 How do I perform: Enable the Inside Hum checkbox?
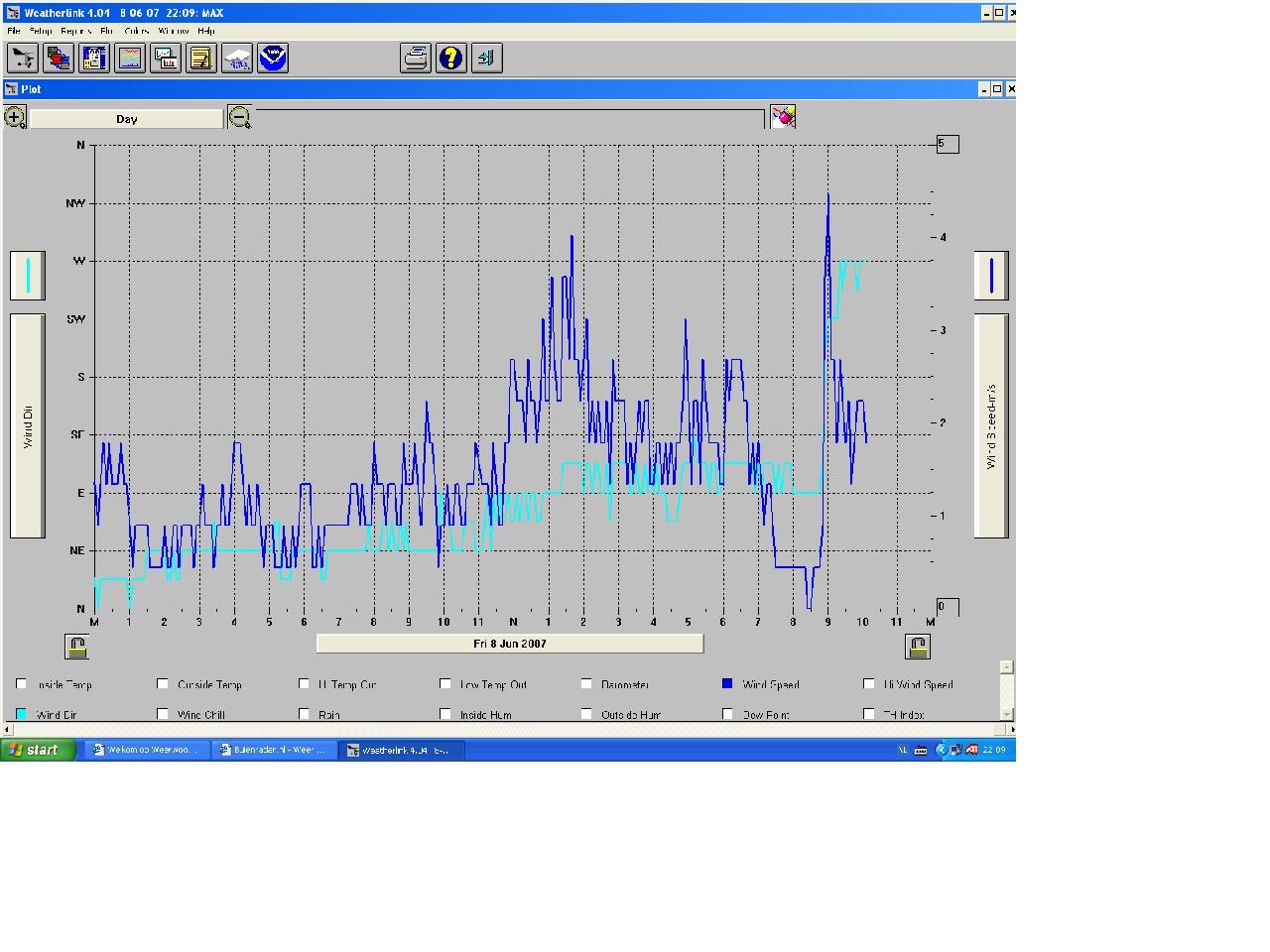(x=445, y=713)
